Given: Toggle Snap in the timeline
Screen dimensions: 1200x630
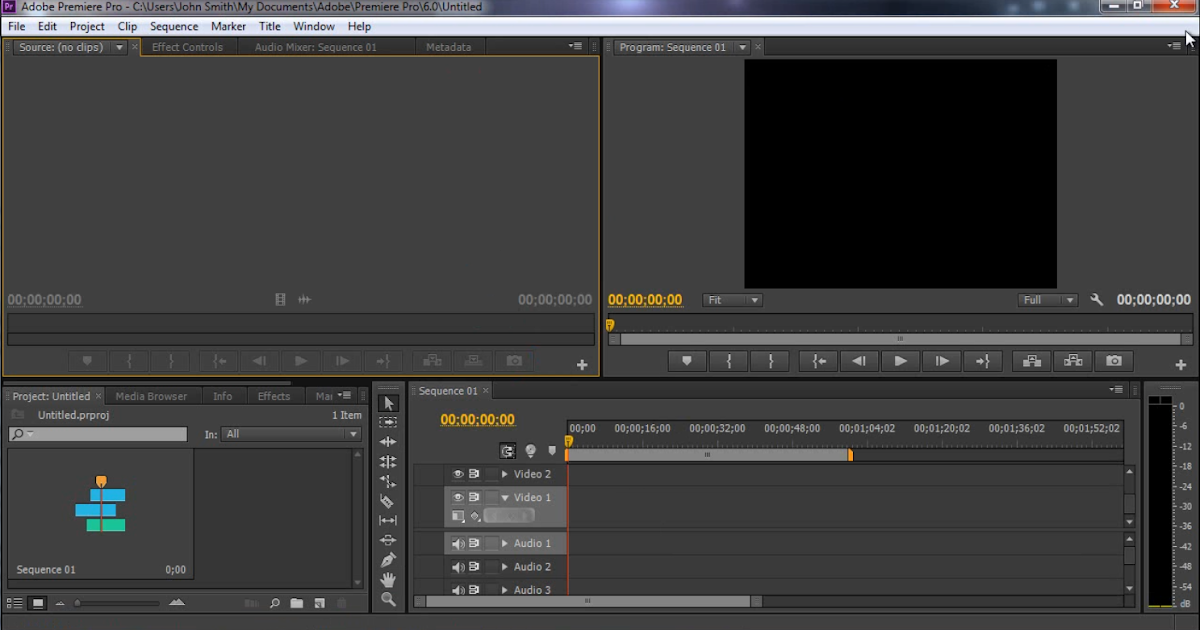Looking at the screenshot, I should (508, 451).
